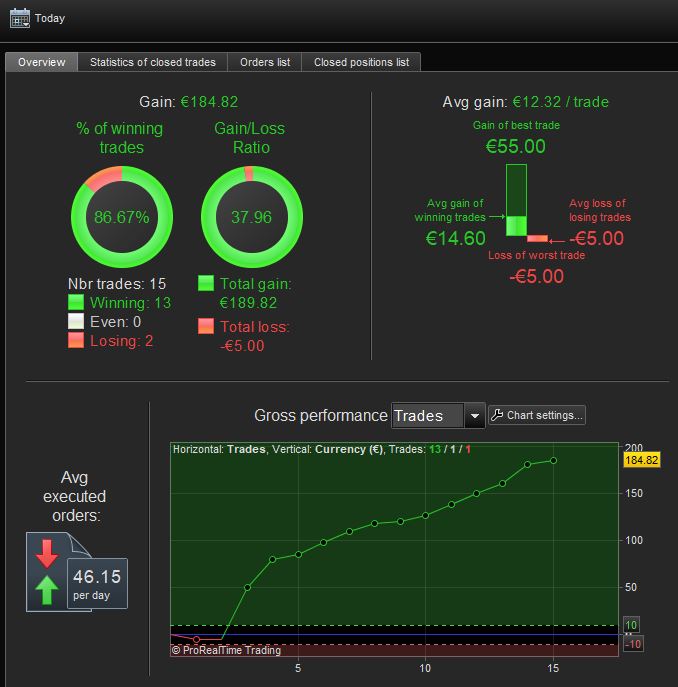Open the Orders list tab
The image size is (678, 687).
point(265,62)
